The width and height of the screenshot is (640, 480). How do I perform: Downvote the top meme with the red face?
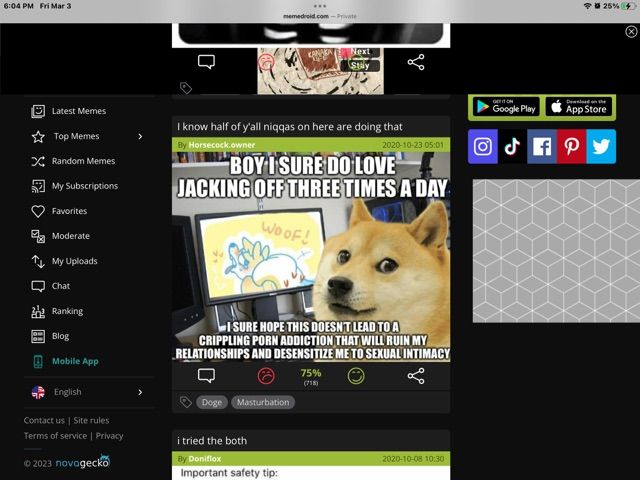click(266, 62)
